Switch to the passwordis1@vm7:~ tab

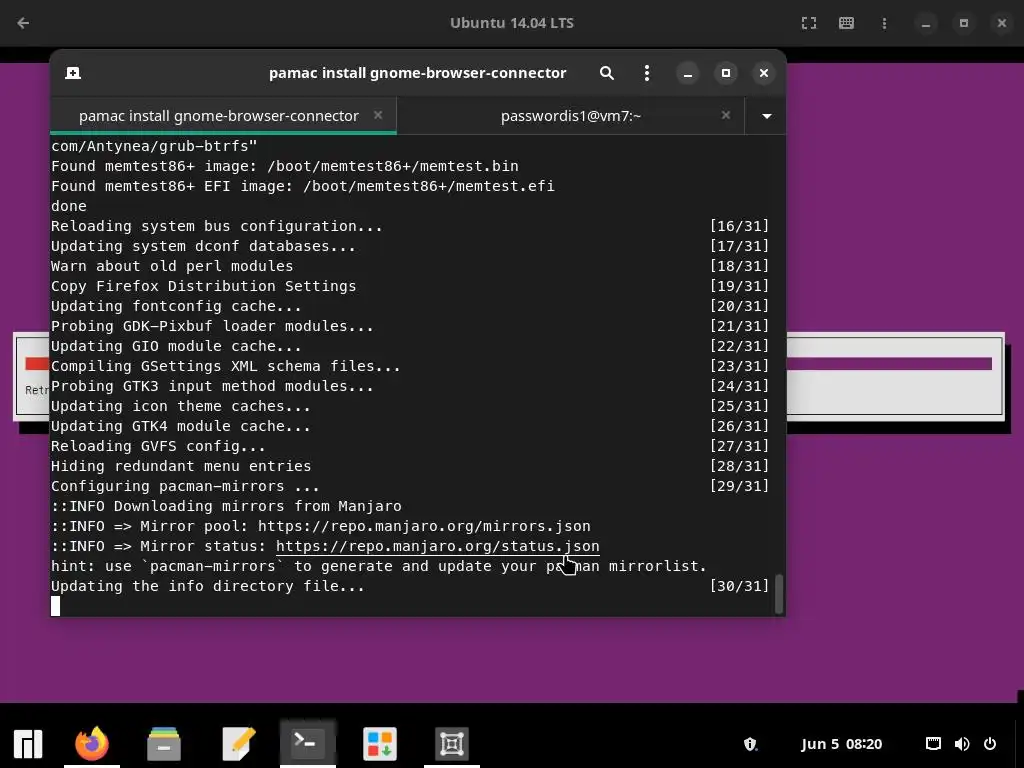[x=570, y=116]
